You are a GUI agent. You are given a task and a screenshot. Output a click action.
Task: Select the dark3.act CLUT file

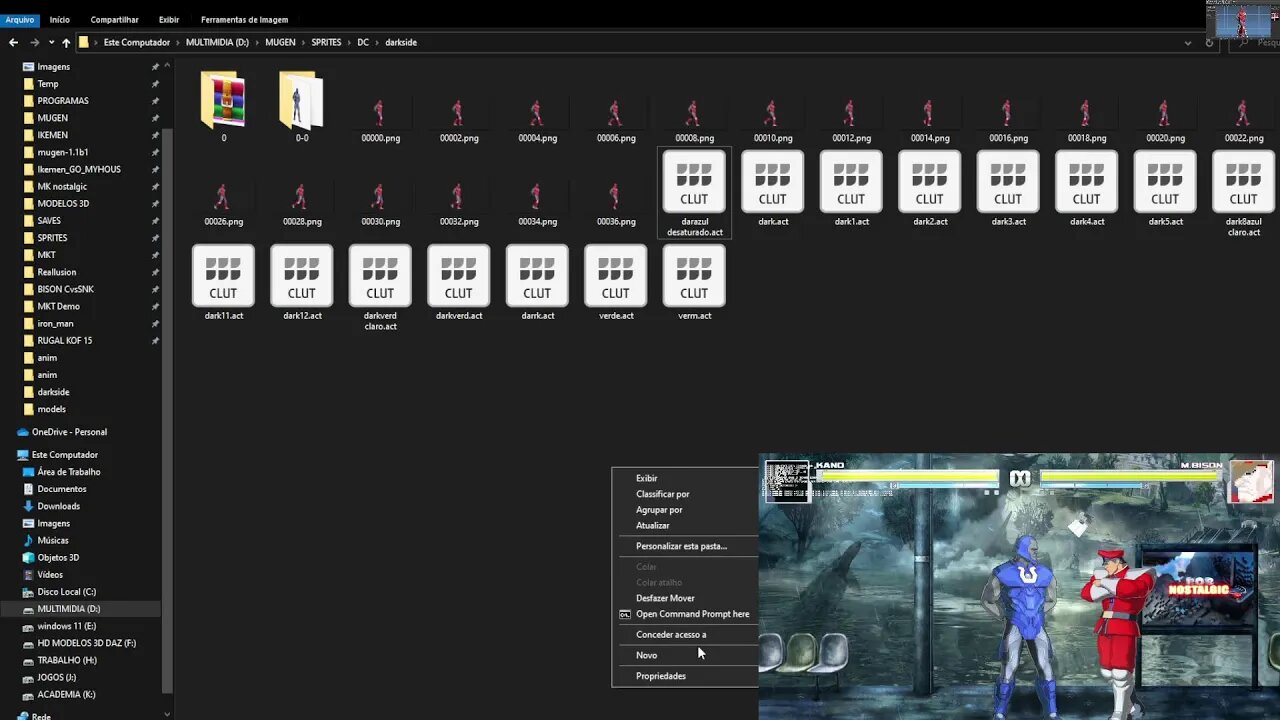(1008, 188)
